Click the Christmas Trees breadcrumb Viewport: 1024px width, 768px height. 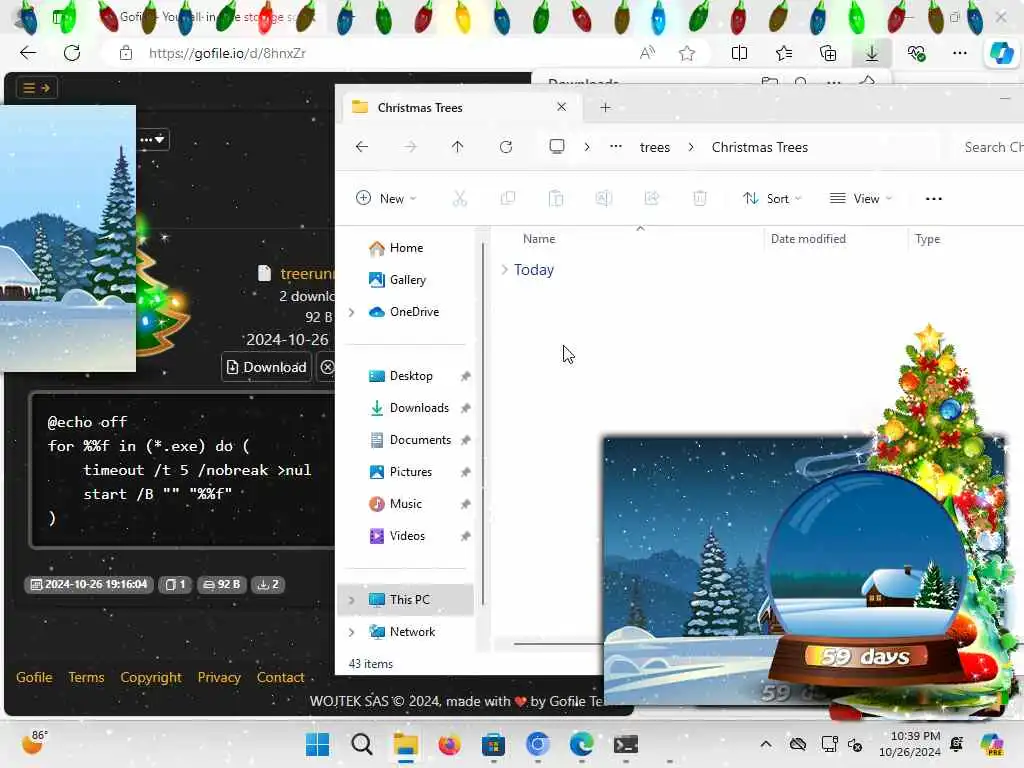(760, 147)
